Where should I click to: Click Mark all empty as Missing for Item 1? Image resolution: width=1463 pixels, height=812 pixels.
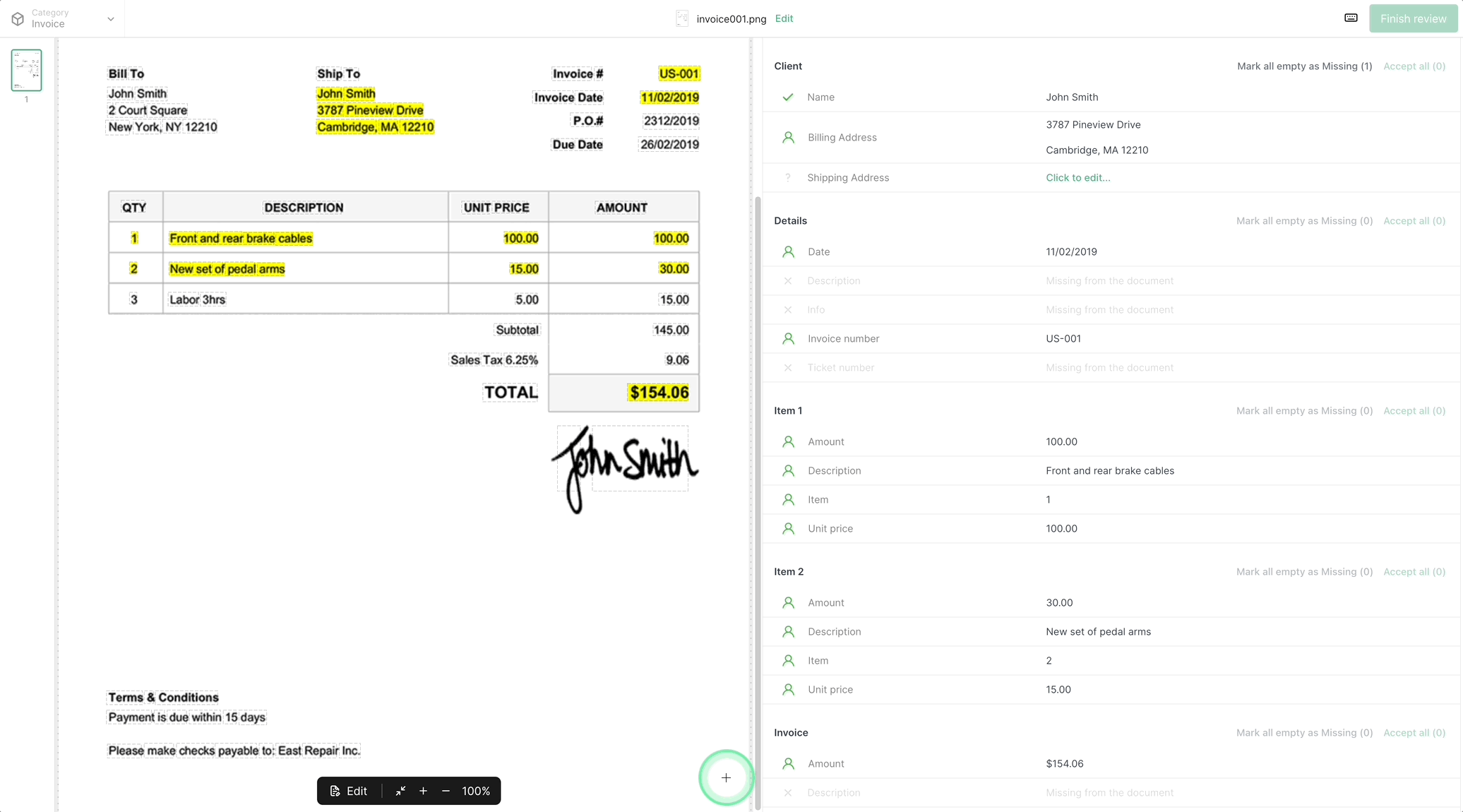1304,410
